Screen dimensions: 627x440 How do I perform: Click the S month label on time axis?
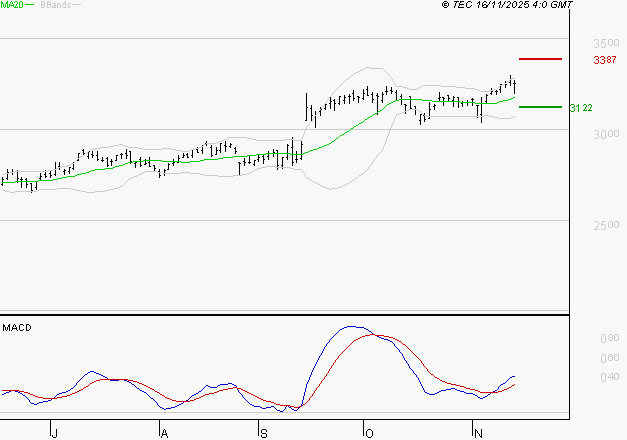[x=264, y=434]
